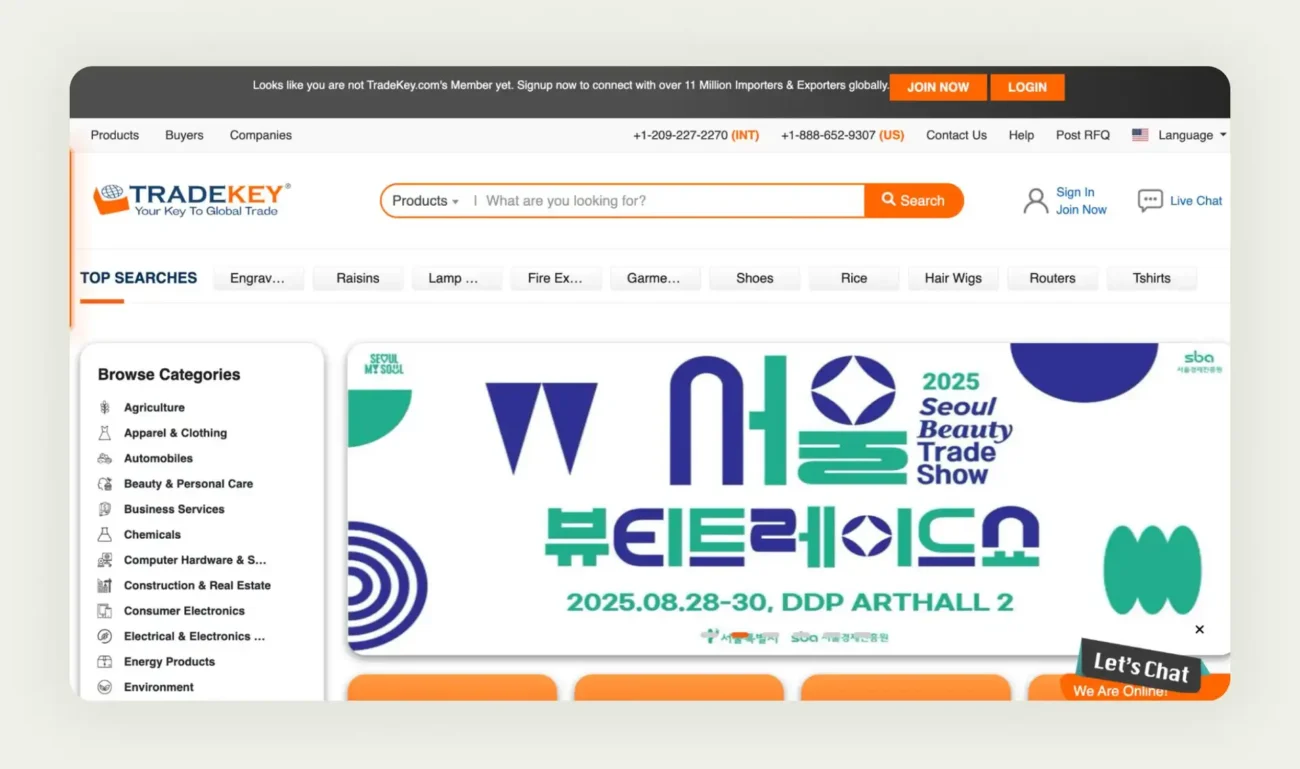Image resolution: width=1300 pixels, height=769 pixels.
Task: Select the Shoes top search tag
Action: click(755, 278)
